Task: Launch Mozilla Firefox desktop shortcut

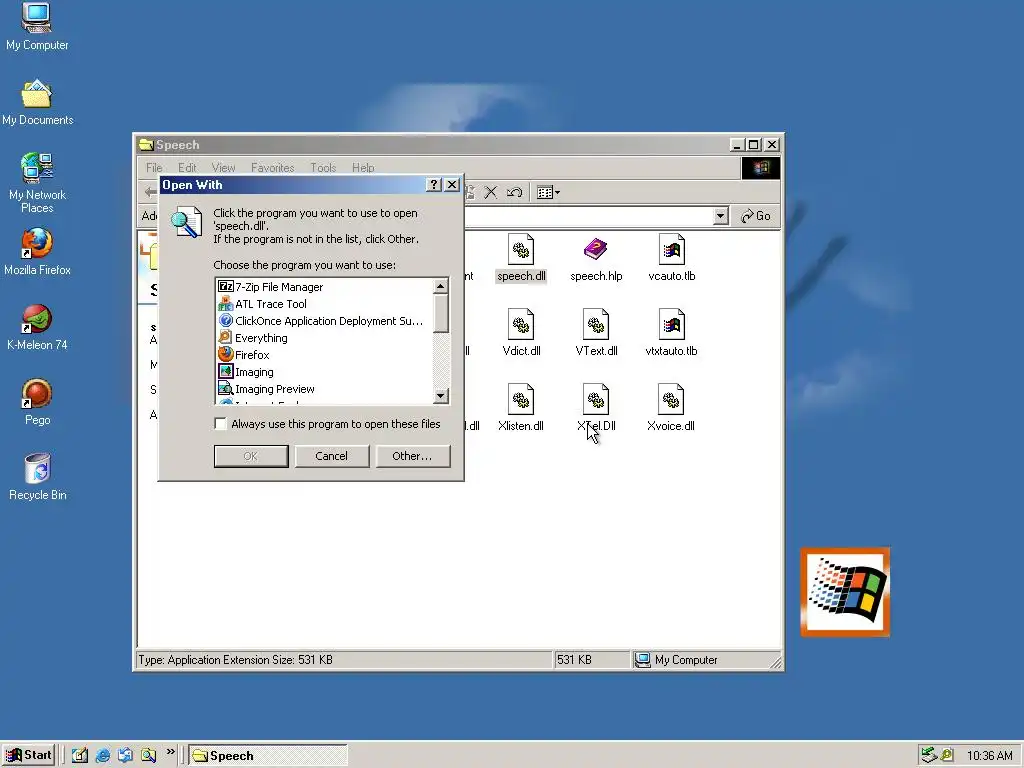Action: [x=37, y=252]
